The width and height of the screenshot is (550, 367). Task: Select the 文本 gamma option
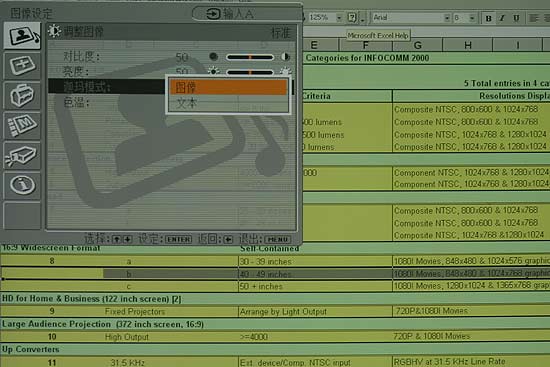tap(228, 104)
